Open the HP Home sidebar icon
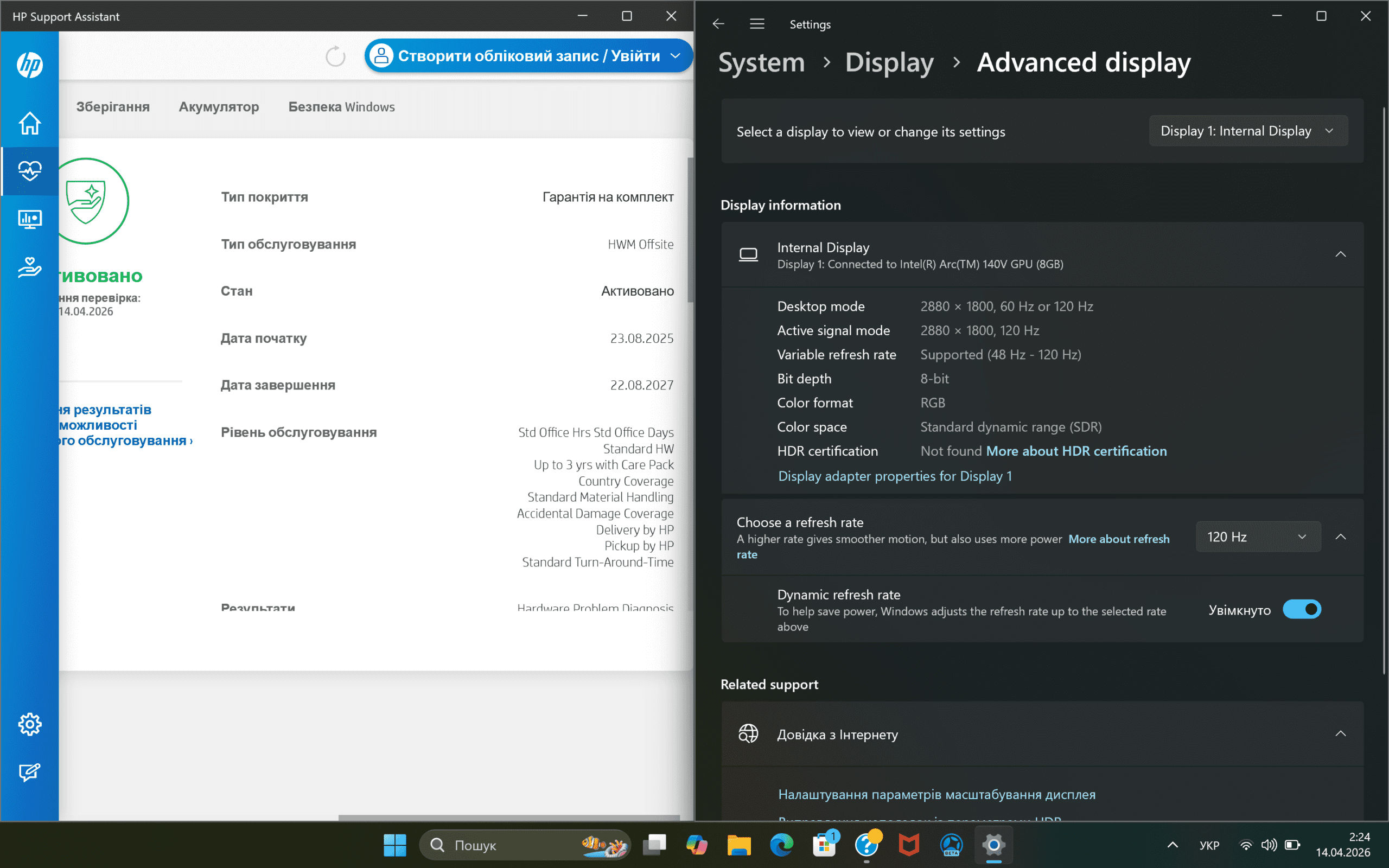 pos(29,123)
